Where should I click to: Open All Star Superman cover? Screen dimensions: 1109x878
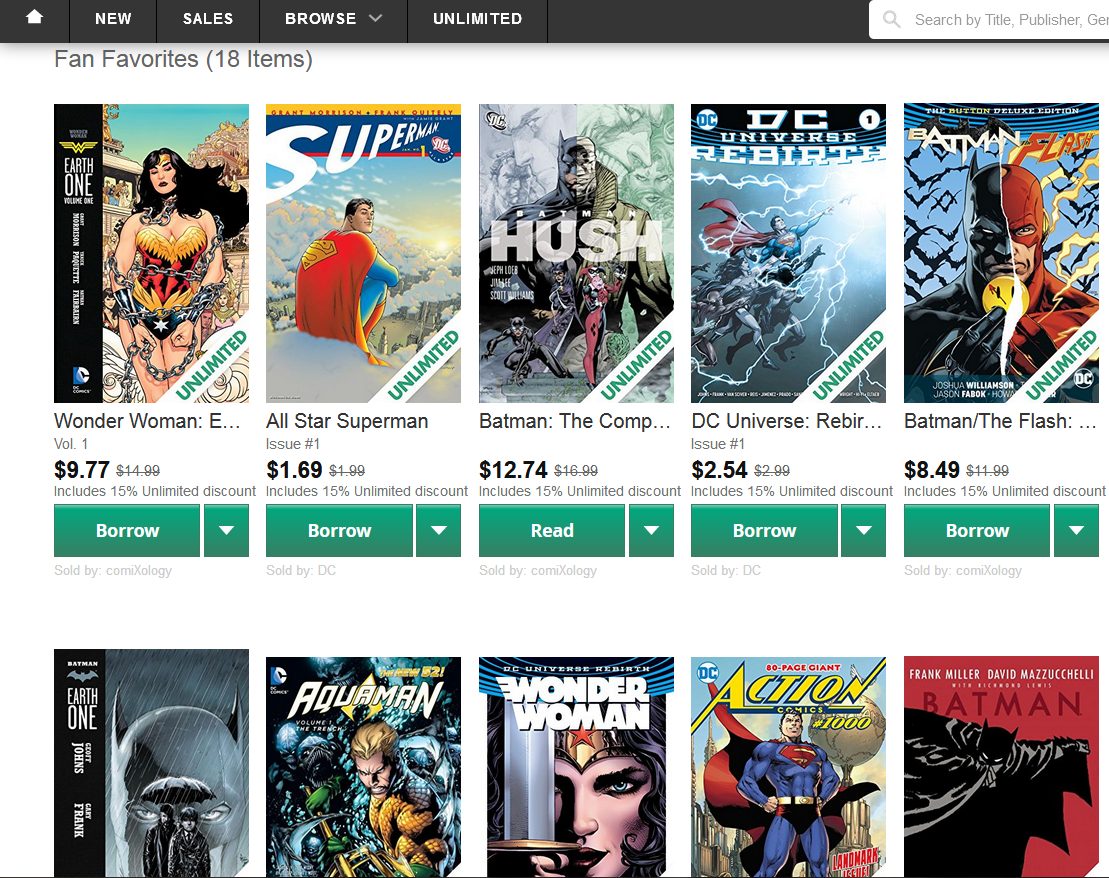(364, 253)
